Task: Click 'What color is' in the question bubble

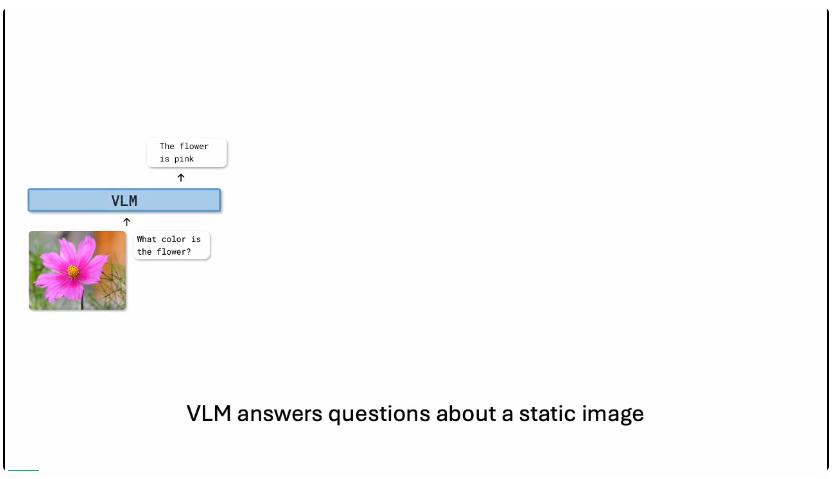Action: [169, 240]
